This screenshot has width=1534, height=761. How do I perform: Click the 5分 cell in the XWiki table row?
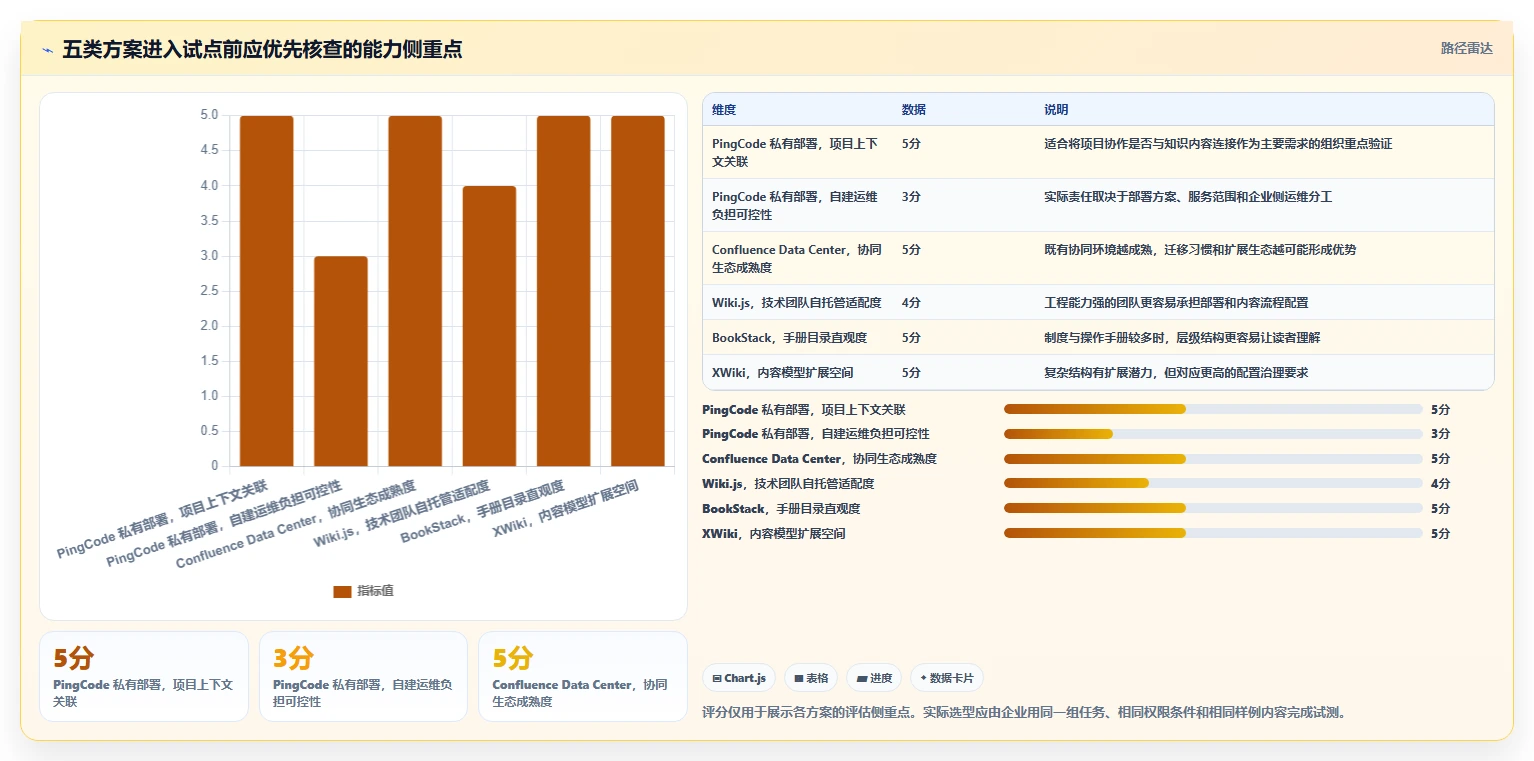[x=911, y=372]
